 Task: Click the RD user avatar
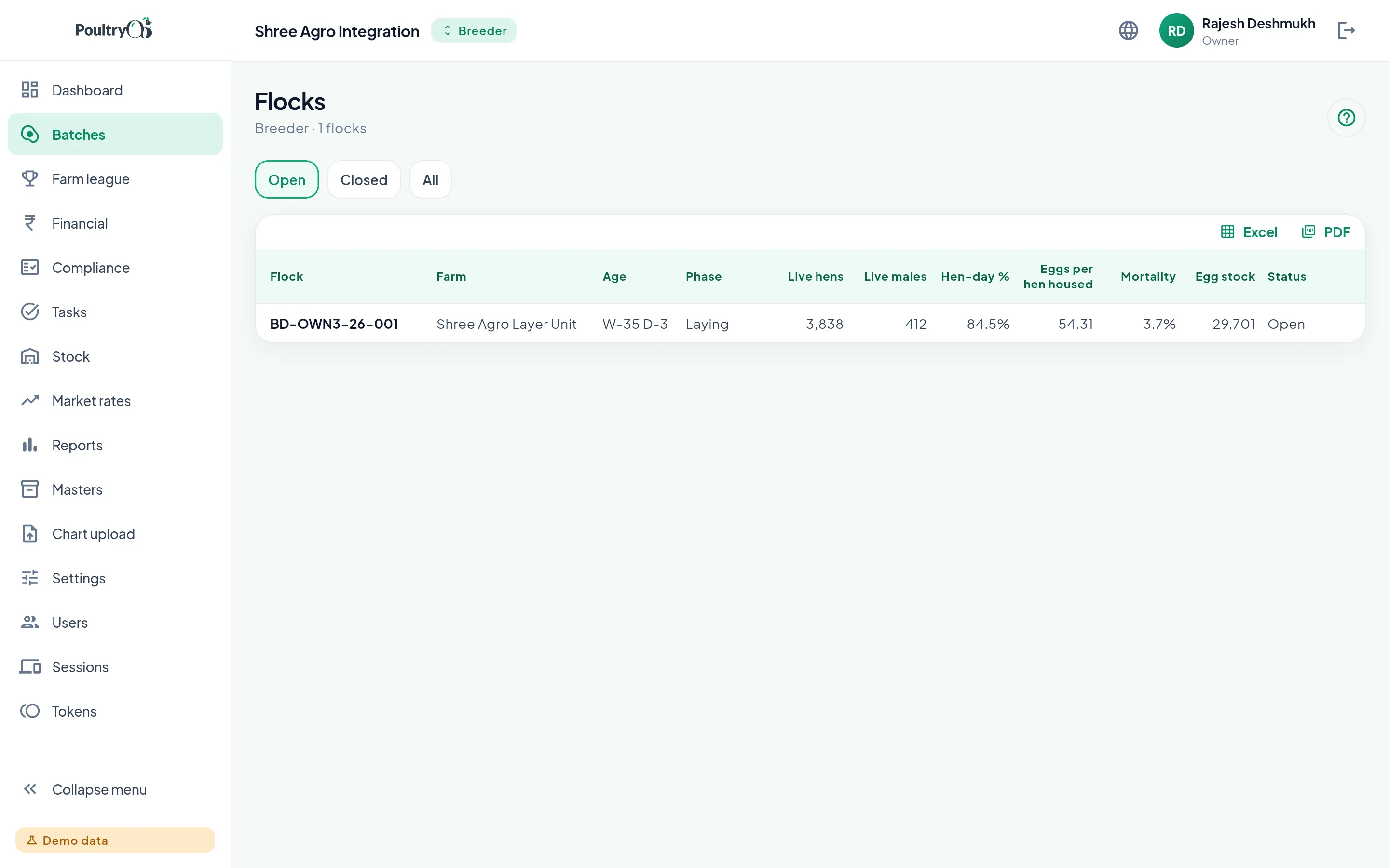(1176, 30)
